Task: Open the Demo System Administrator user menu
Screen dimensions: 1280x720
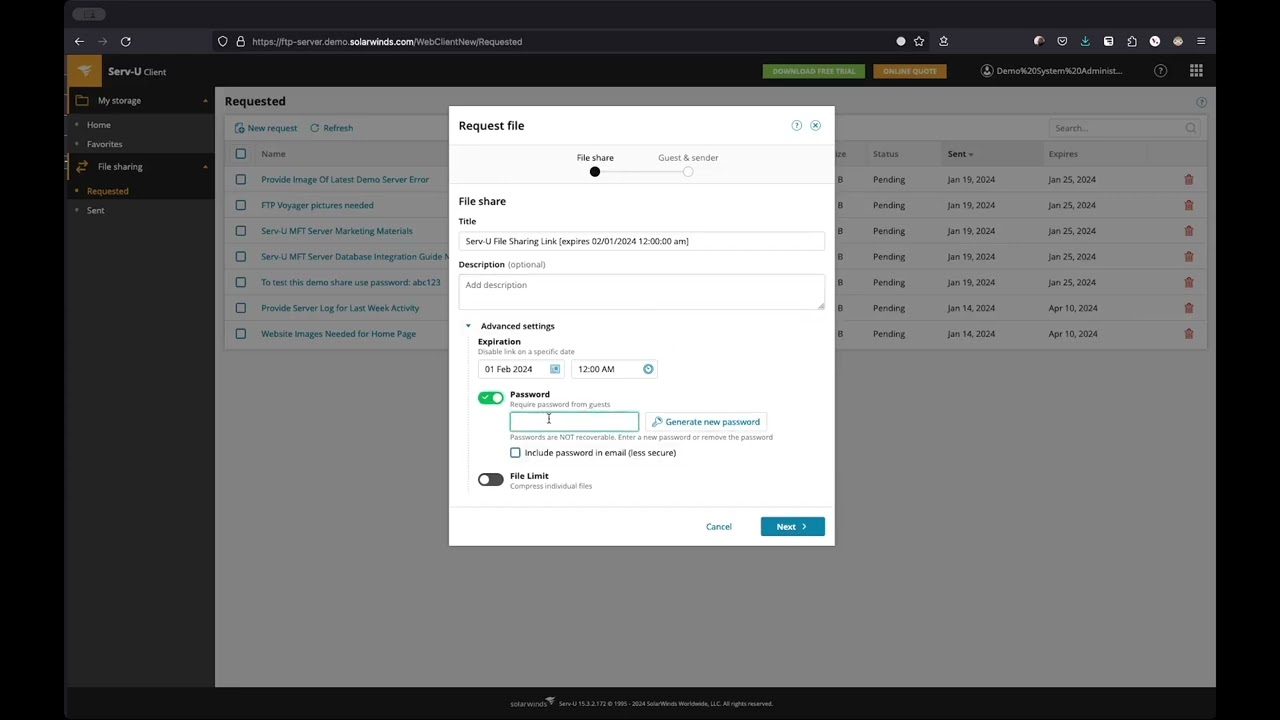Action: 1051,71
